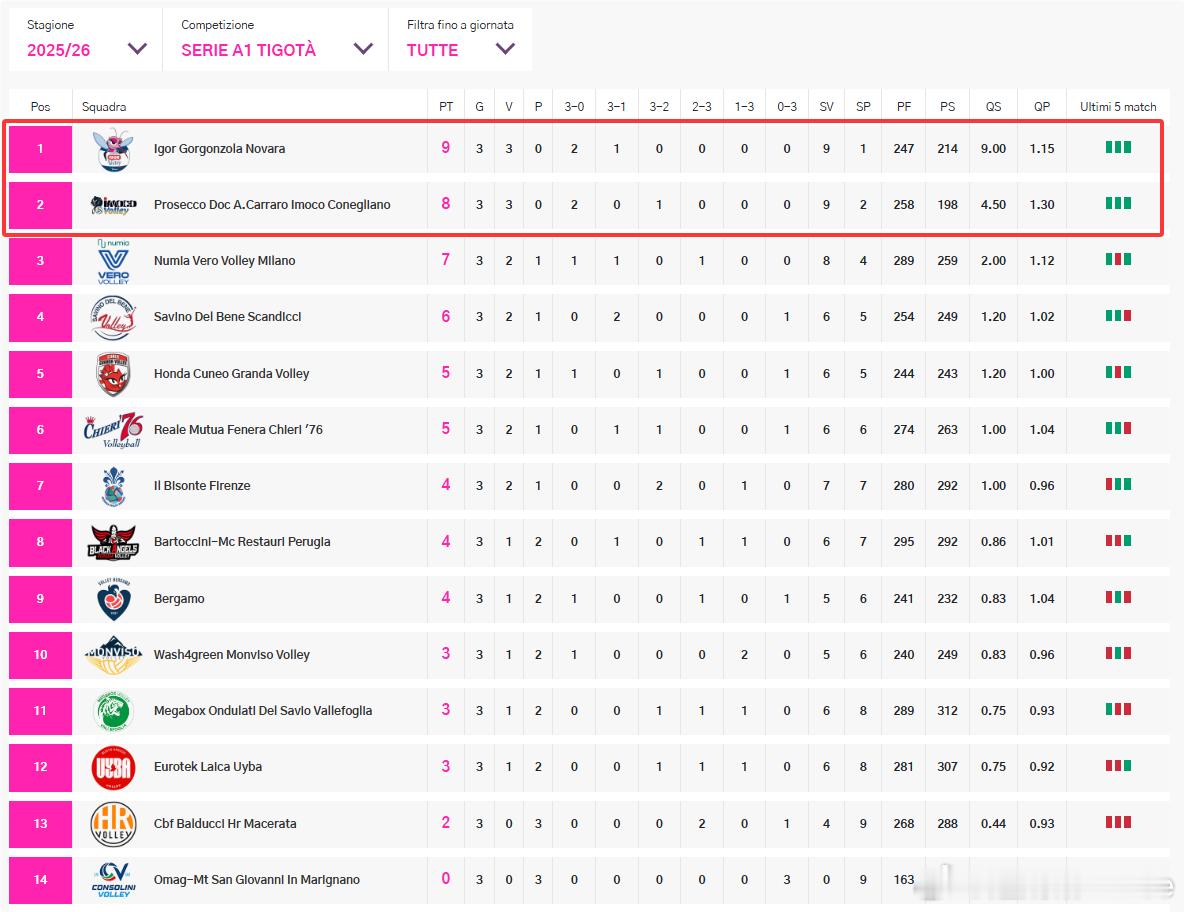Click position 1 pink cell
Image resolution: width=1184 pixels, height=912 pixels.
40,149
